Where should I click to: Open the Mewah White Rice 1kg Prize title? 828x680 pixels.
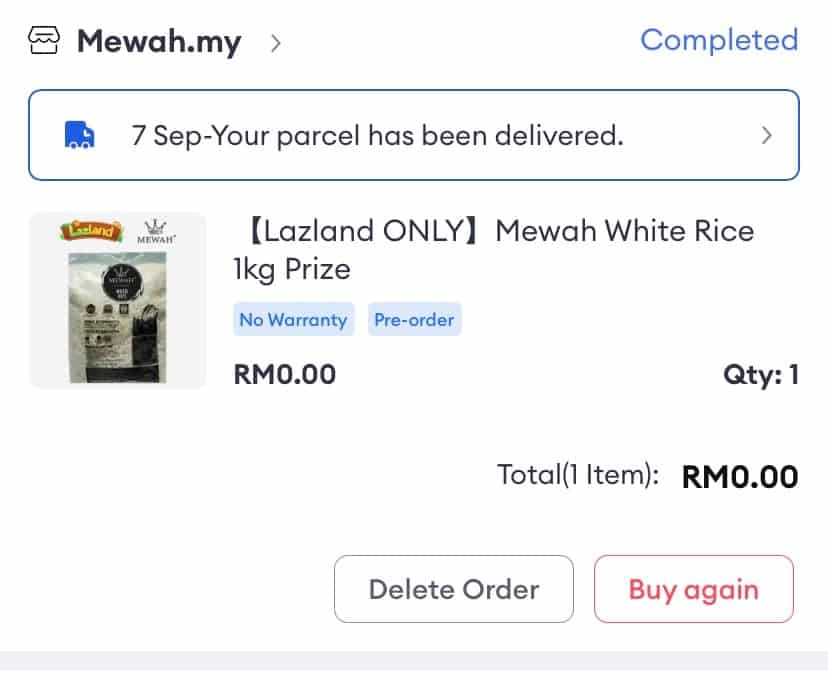[x=493, y=249]
